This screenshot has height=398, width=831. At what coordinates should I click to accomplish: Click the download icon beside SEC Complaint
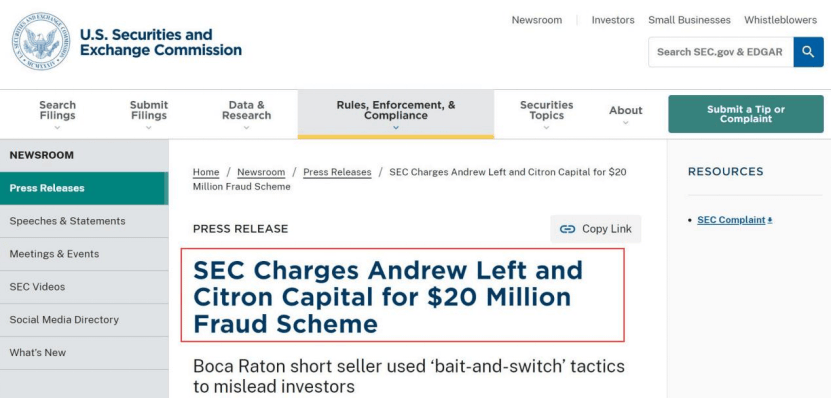tap(770, 220)
